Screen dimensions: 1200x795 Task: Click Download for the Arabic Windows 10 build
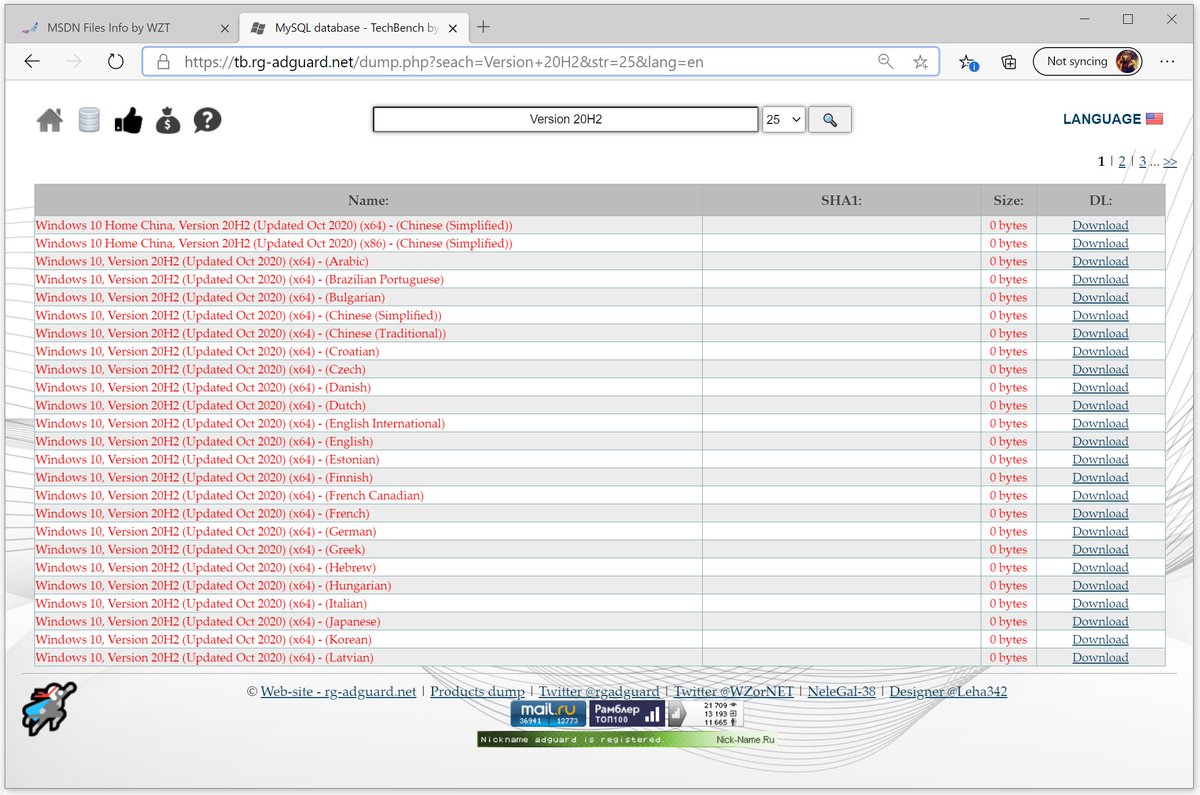point(1100,261)
